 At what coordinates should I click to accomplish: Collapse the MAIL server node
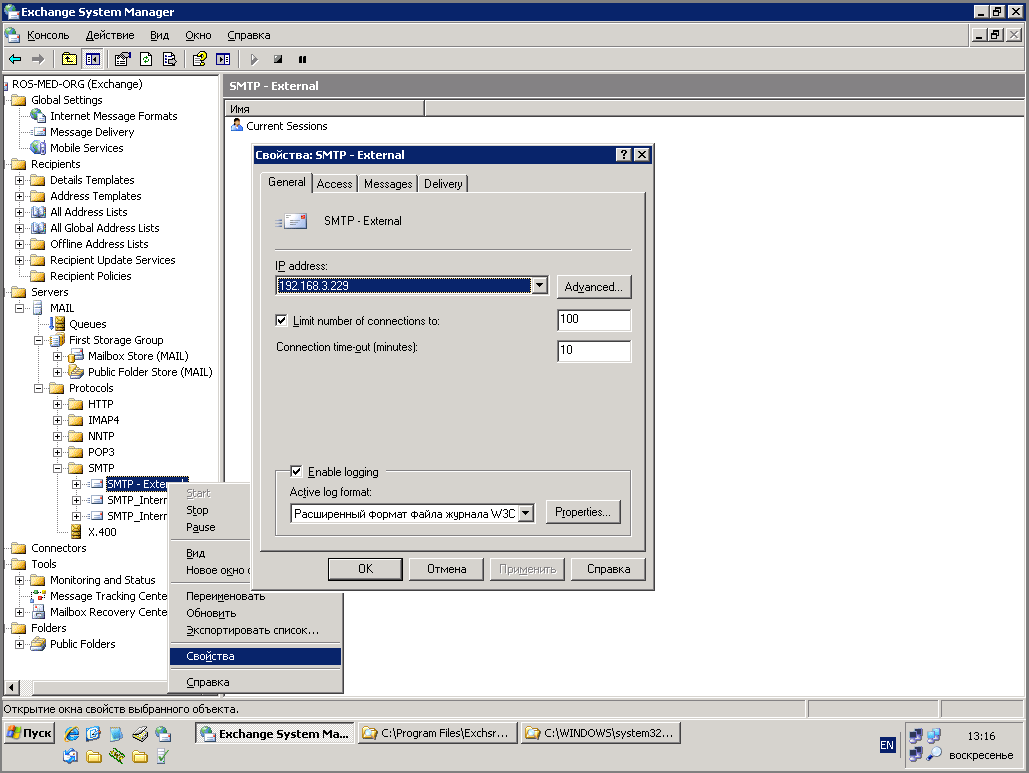point(19,308)
